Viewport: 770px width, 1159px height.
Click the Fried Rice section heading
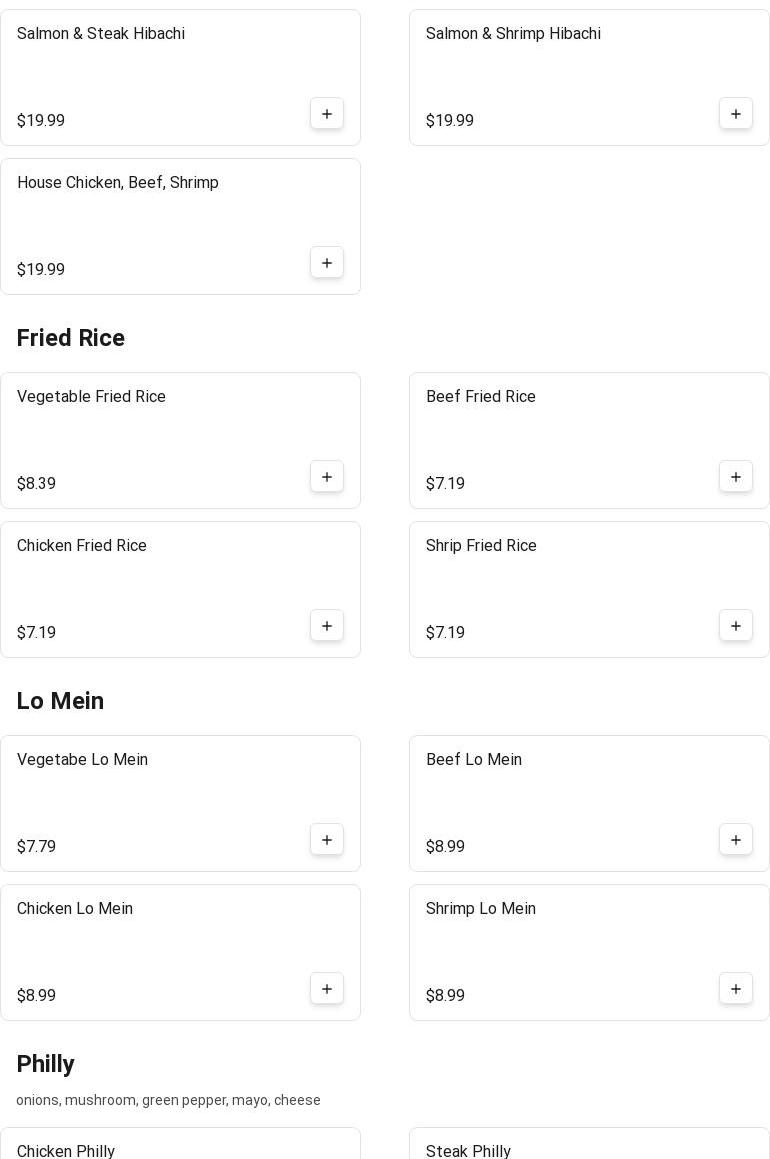(x=71, y=338)
